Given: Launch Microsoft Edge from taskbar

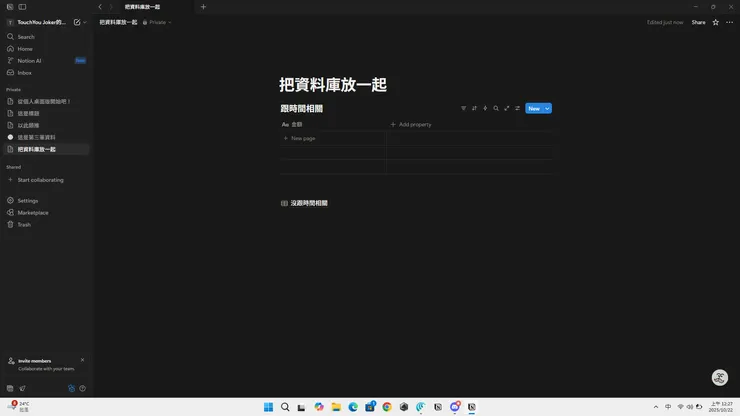Looking at the screenshot, I should (353, 407).
